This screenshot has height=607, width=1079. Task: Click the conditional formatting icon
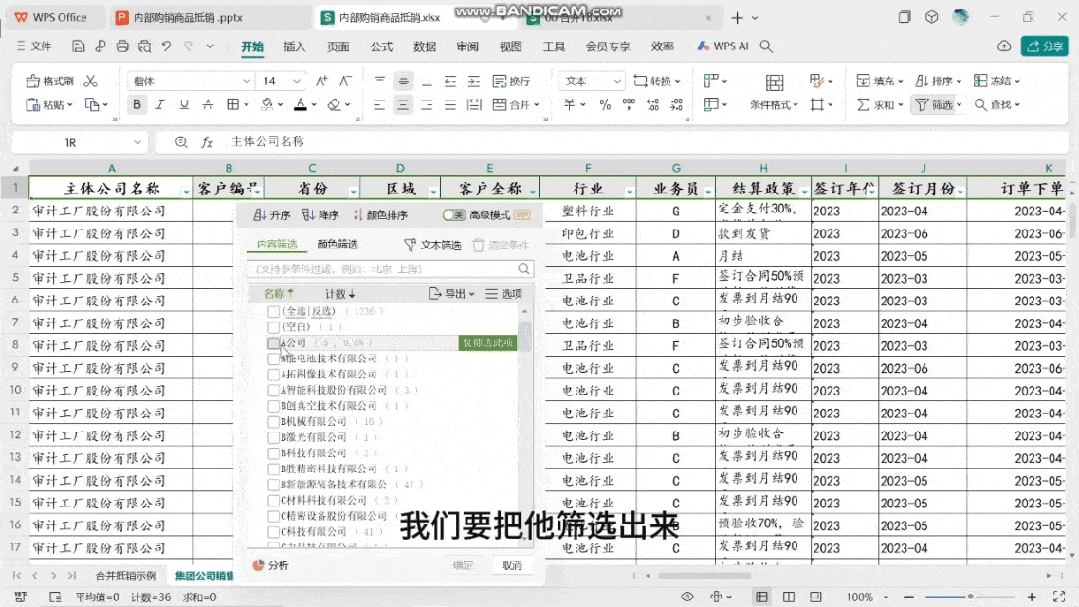point(774,83)
